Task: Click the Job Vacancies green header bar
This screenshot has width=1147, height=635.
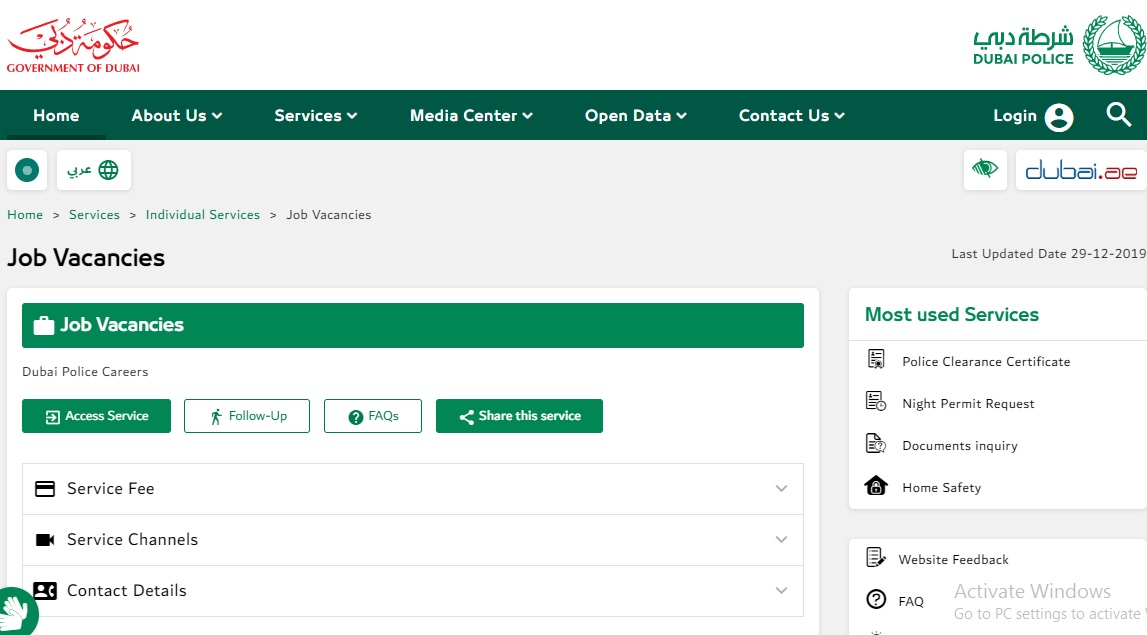Action: click(413, 326)
